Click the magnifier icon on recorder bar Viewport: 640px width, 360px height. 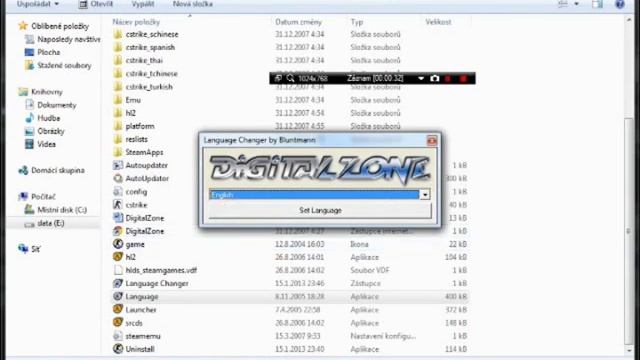(x=290, y=78)
